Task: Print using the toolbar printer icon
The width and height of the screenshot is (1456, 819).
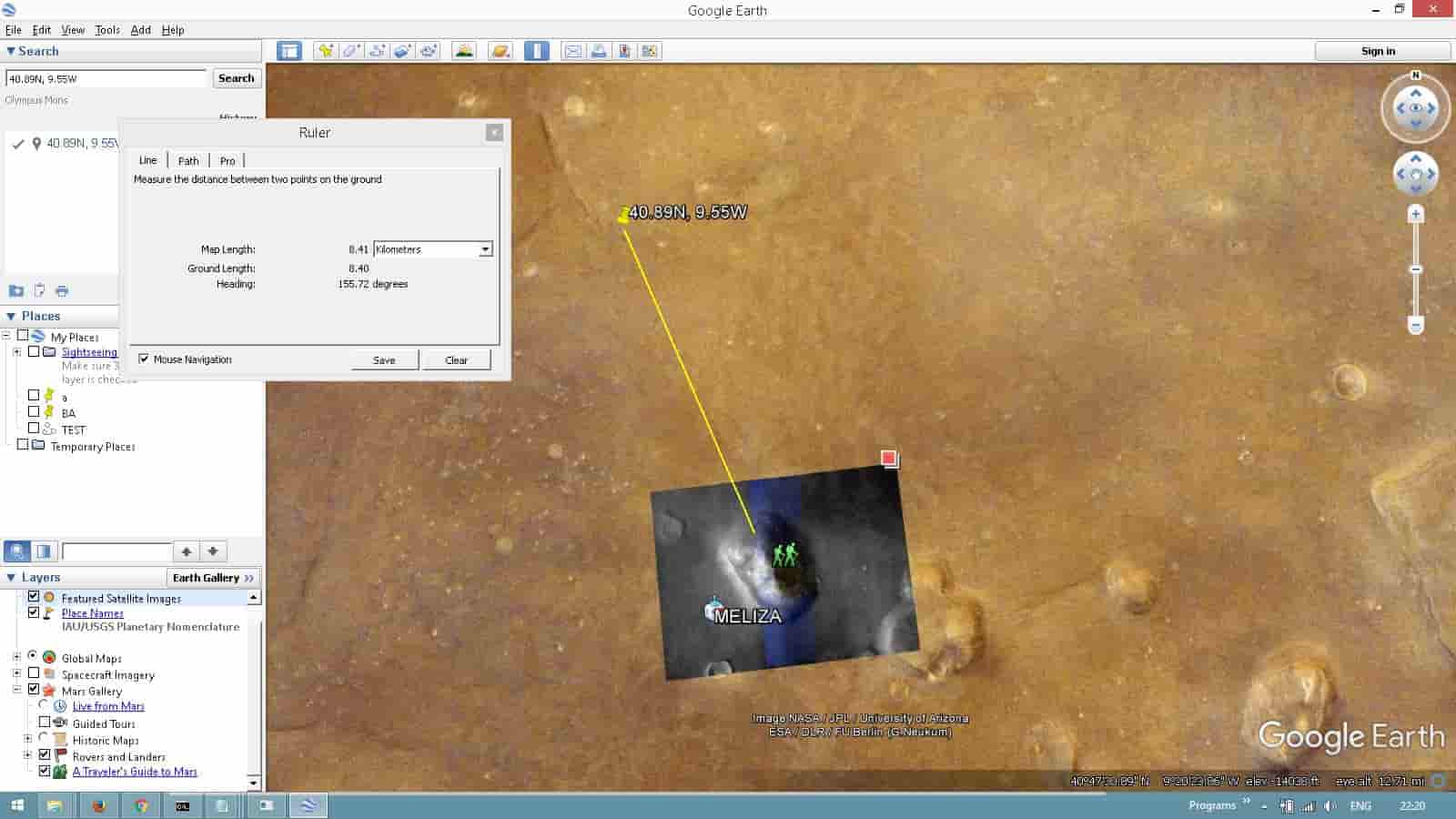Action: (599, 51)
